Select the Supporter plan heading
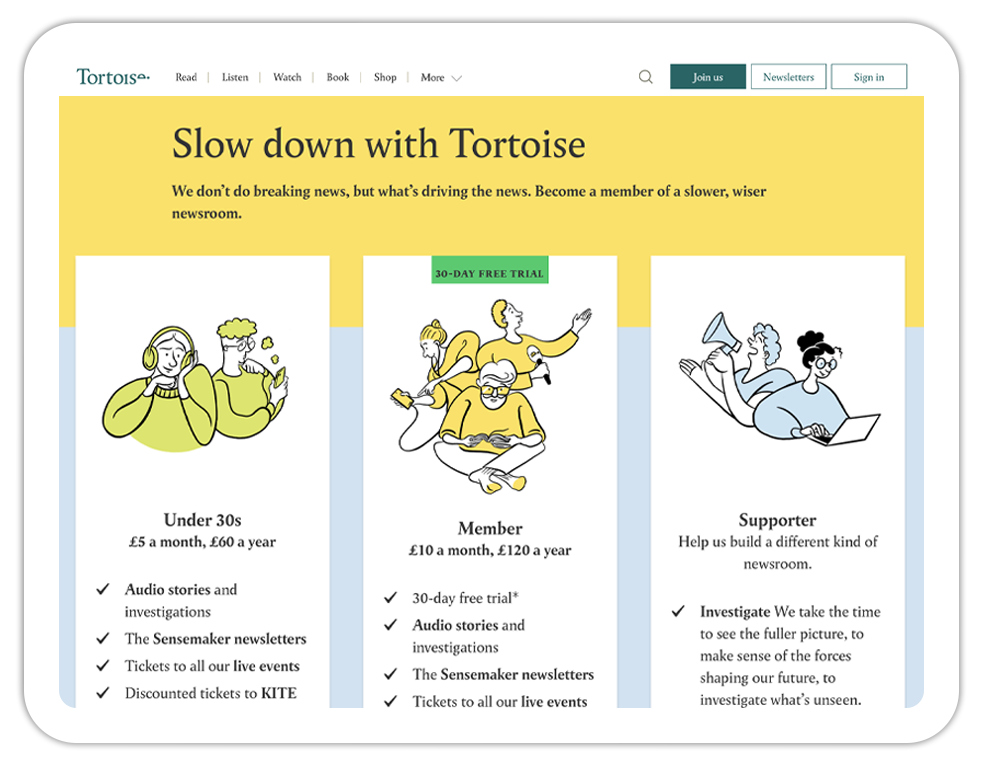This screenshot has width=985, height=762. [777, 520]
